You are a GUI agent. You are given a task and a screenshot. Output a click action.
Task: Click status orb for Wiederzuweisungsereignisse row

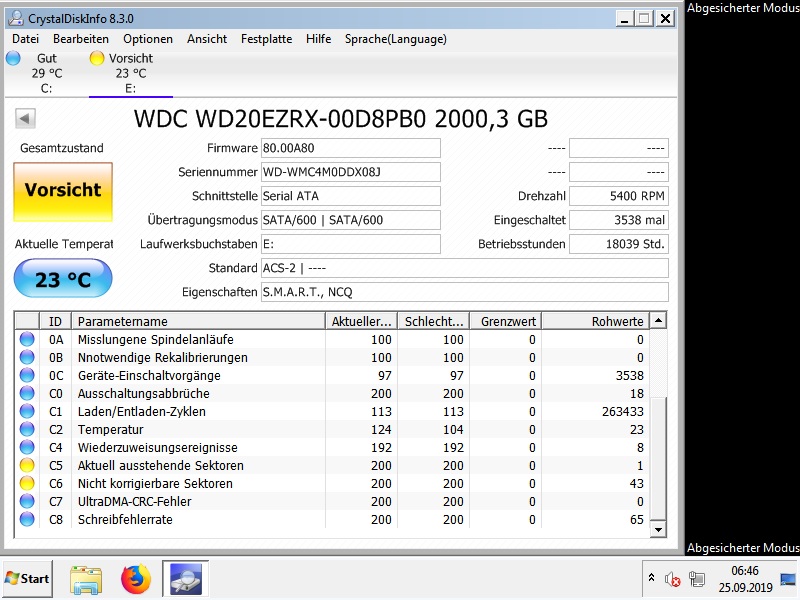tap(27, 447)
